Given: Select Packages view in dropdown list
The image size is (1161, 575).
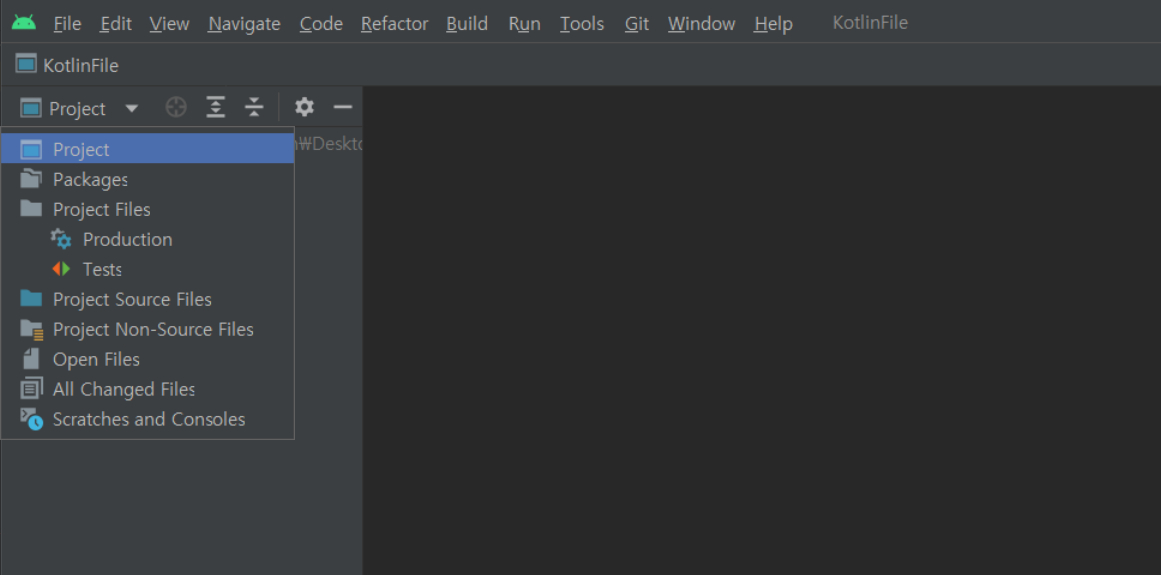Looking at the screenshot, I should click(x=148, y=179).
